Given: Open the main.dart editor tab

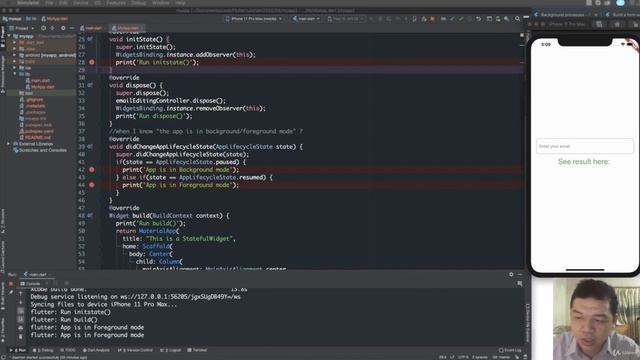Looking at the screenshot, I should pos(93,28).
